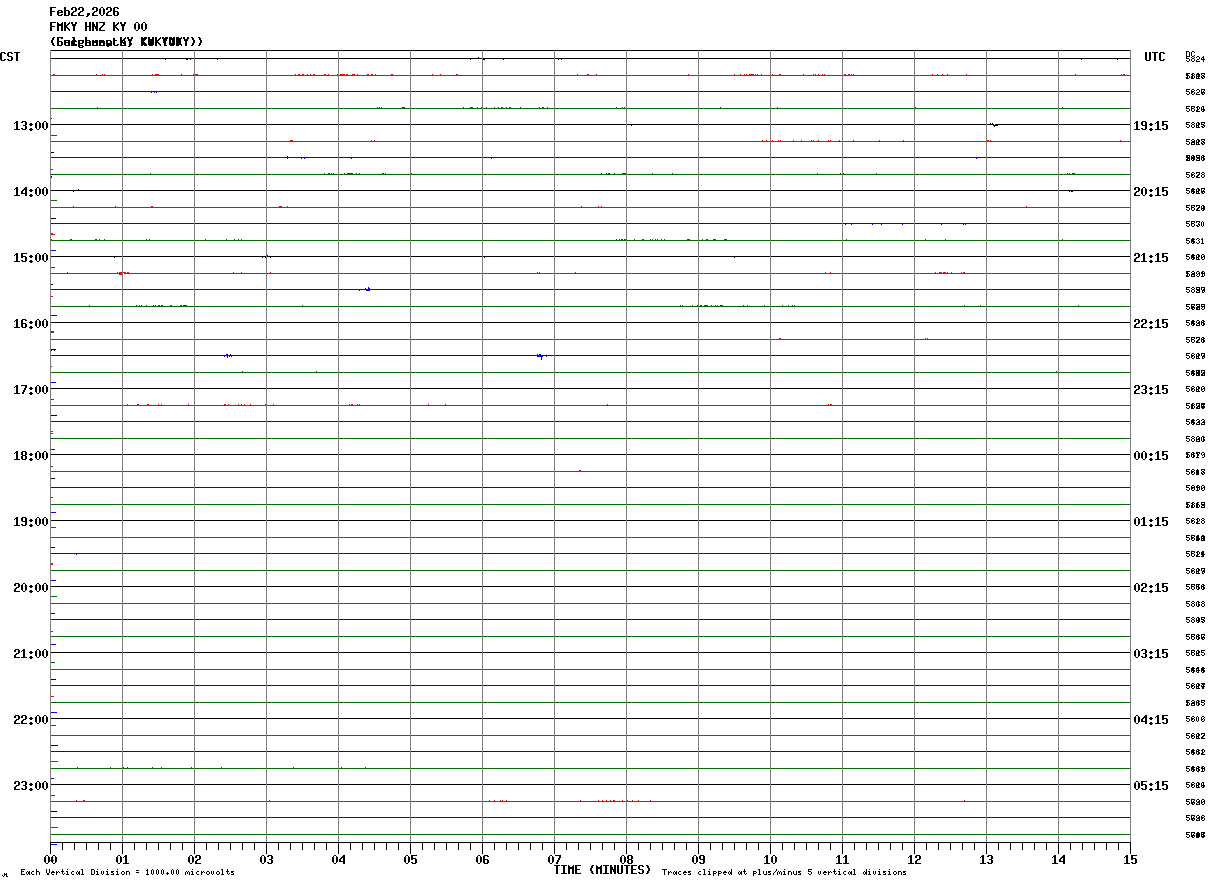The height and width of the screenshot is (886, 1210).
Task: Select the date text Feb22,2026
Action: [84, 12]
